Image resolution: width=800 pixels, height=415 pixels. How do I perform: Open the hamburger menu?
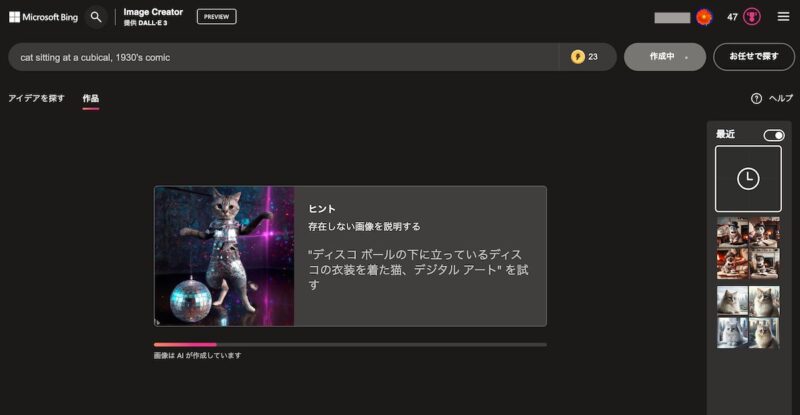pyautogui.click(x=783, y=17)
